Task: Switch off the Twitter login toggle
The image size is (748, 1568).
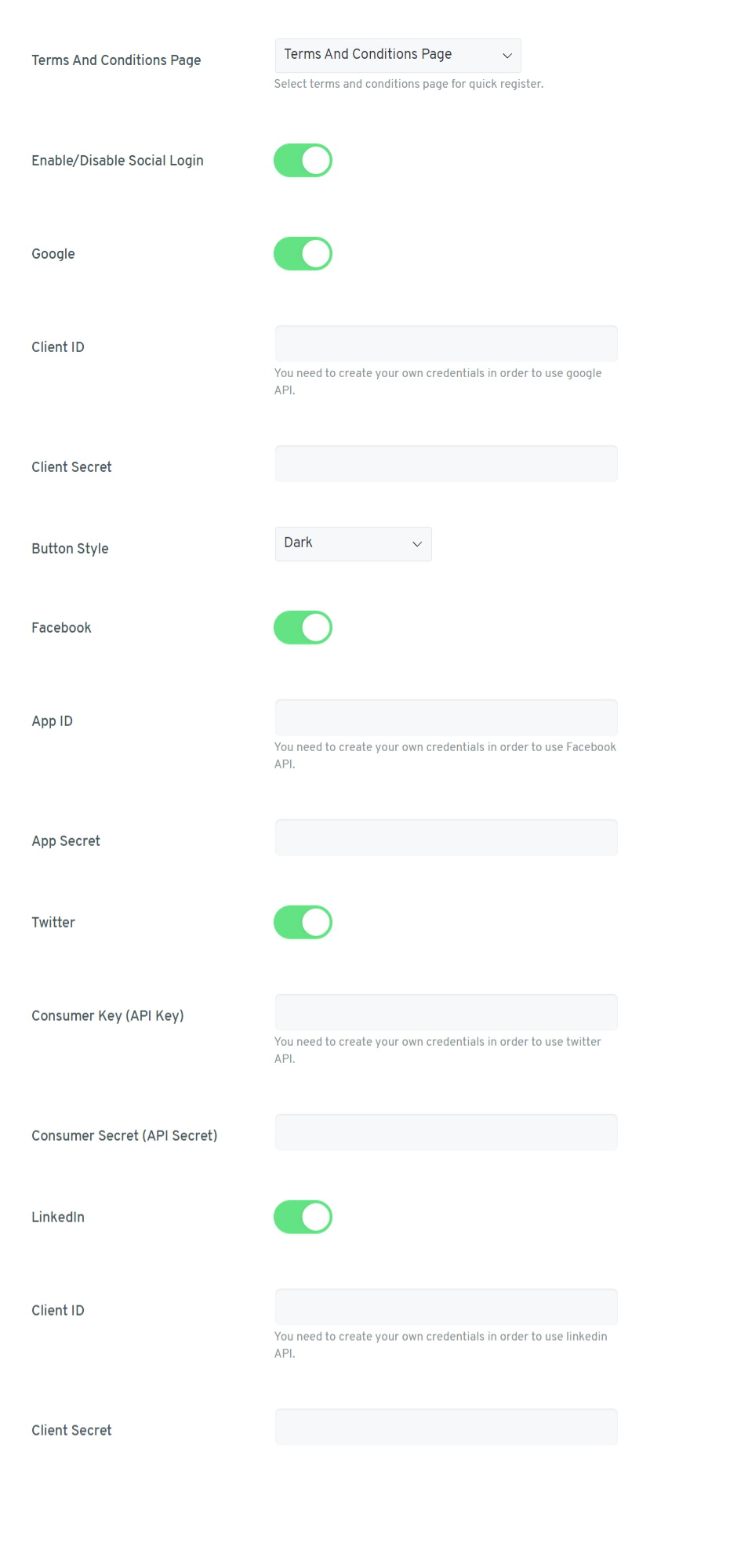Action: coord(303,922)
